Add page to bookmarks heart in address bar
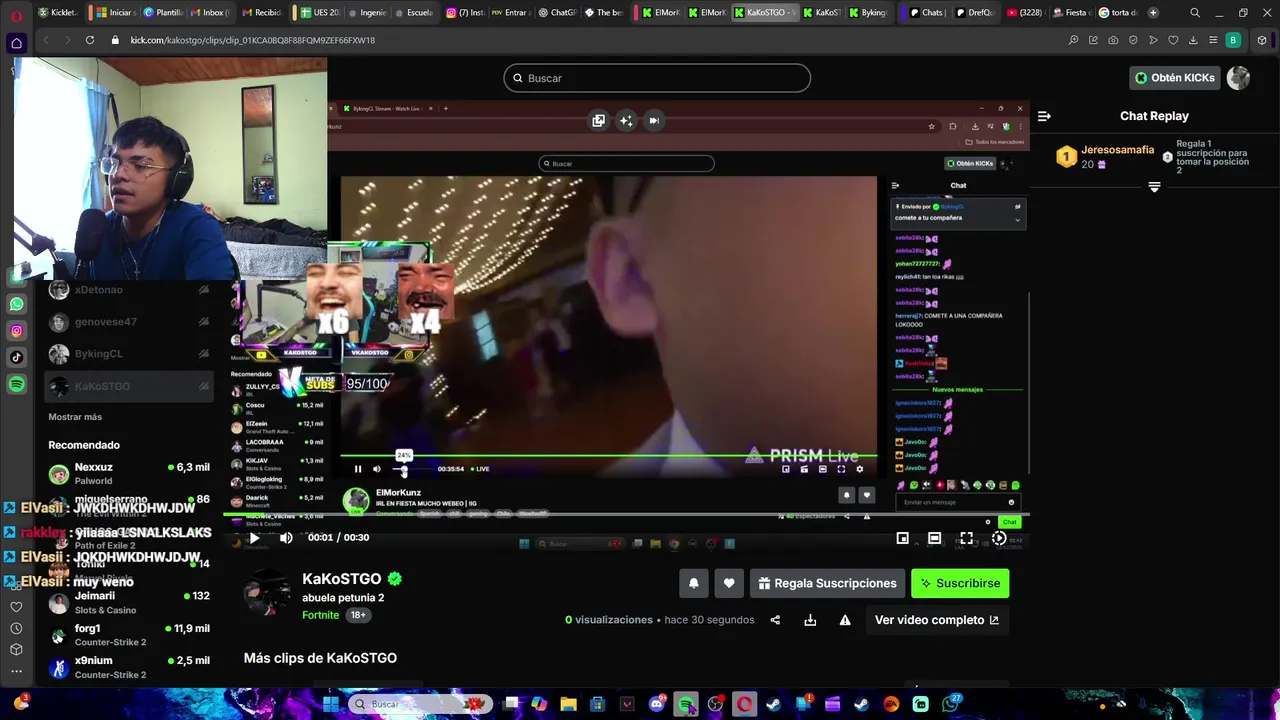Screen dimensions: 1280x720 point(1173,40)
